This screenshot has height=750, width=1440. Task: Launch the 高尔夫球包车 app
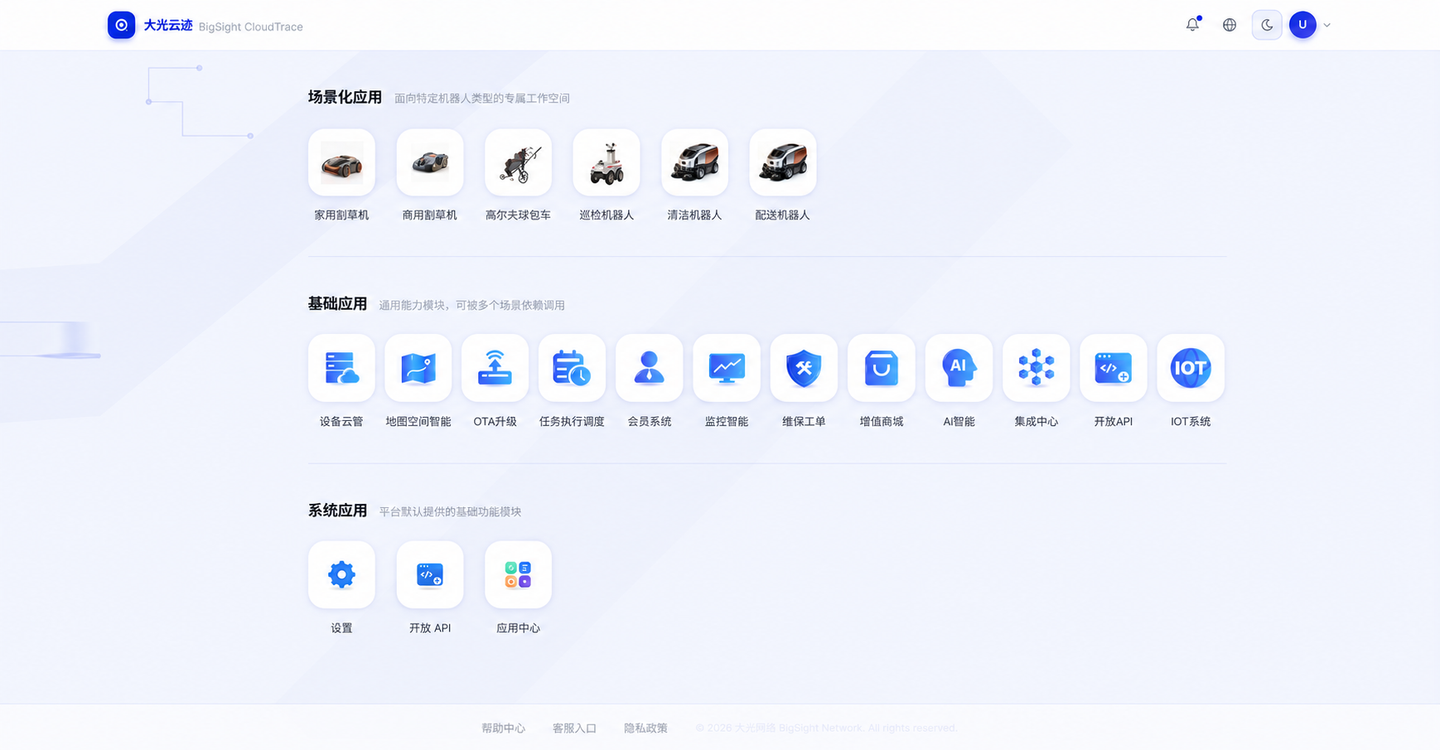point(518,162)
